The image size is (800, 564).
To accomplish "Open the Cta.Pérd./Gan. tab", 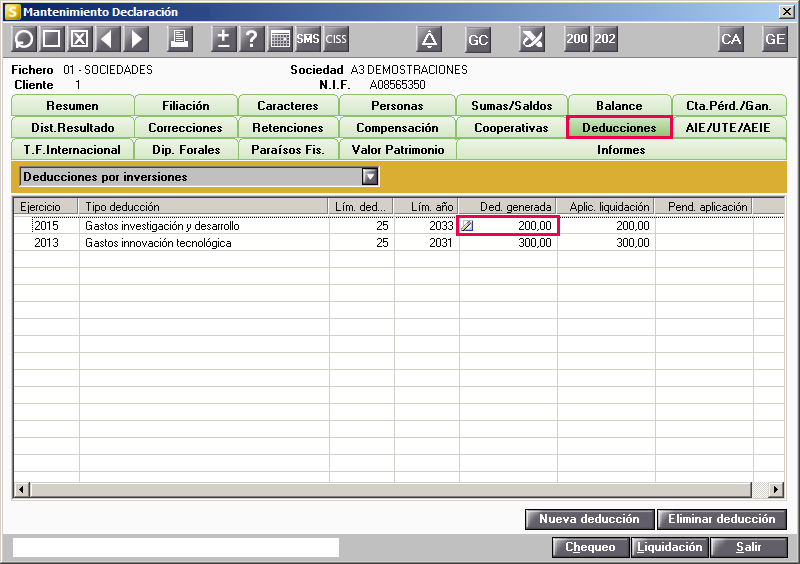I will 729,106.
